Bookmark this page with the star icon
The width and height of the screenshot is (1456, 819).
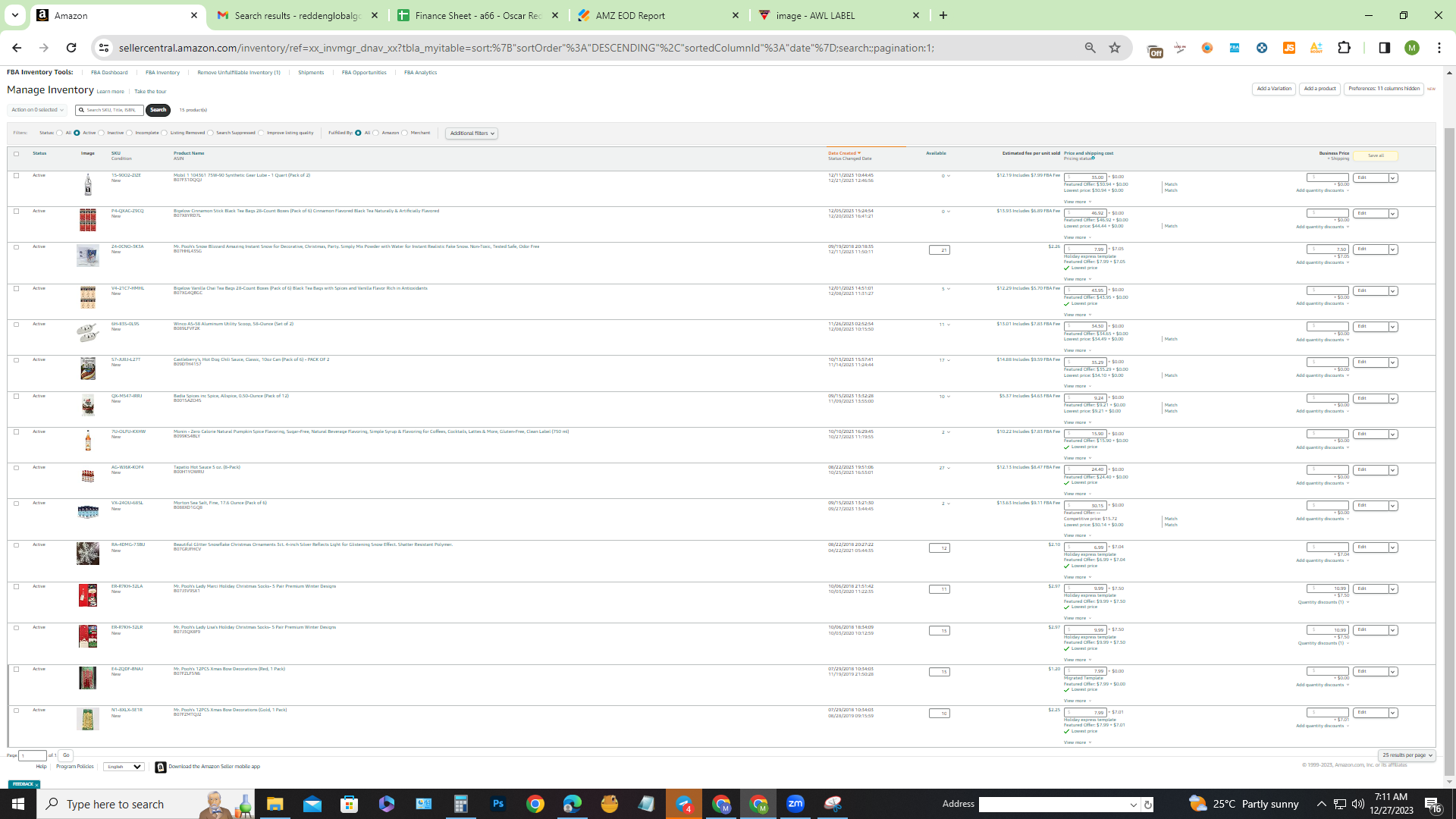[1115, 48]
